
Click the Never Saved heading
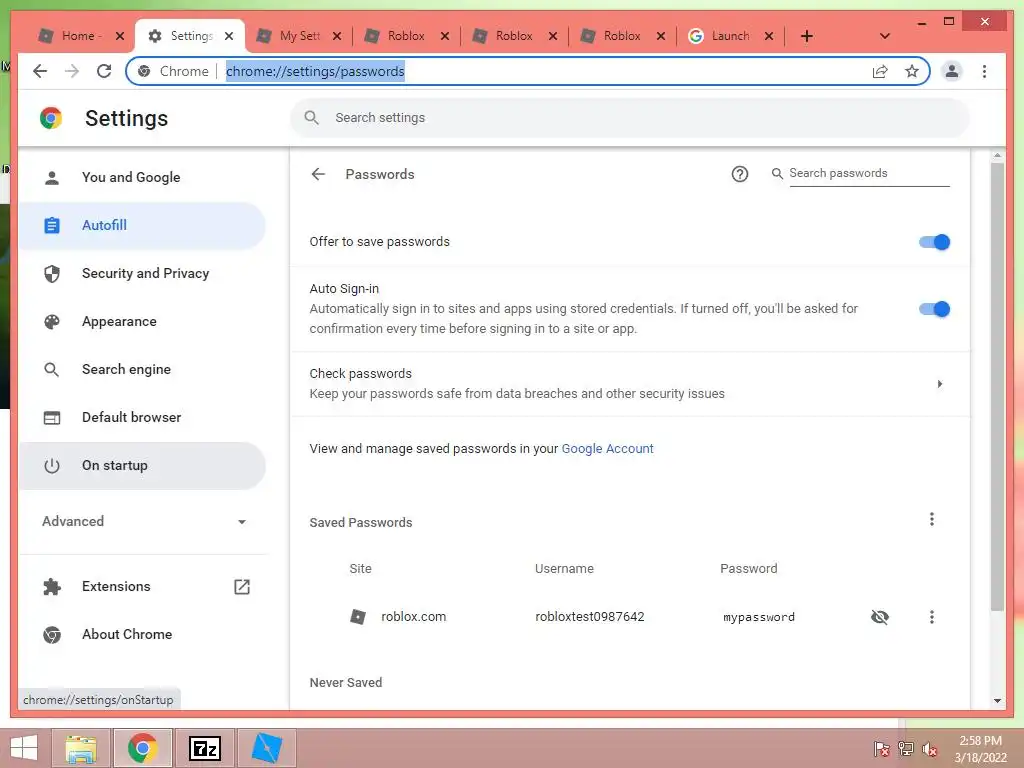coord(345,682)
